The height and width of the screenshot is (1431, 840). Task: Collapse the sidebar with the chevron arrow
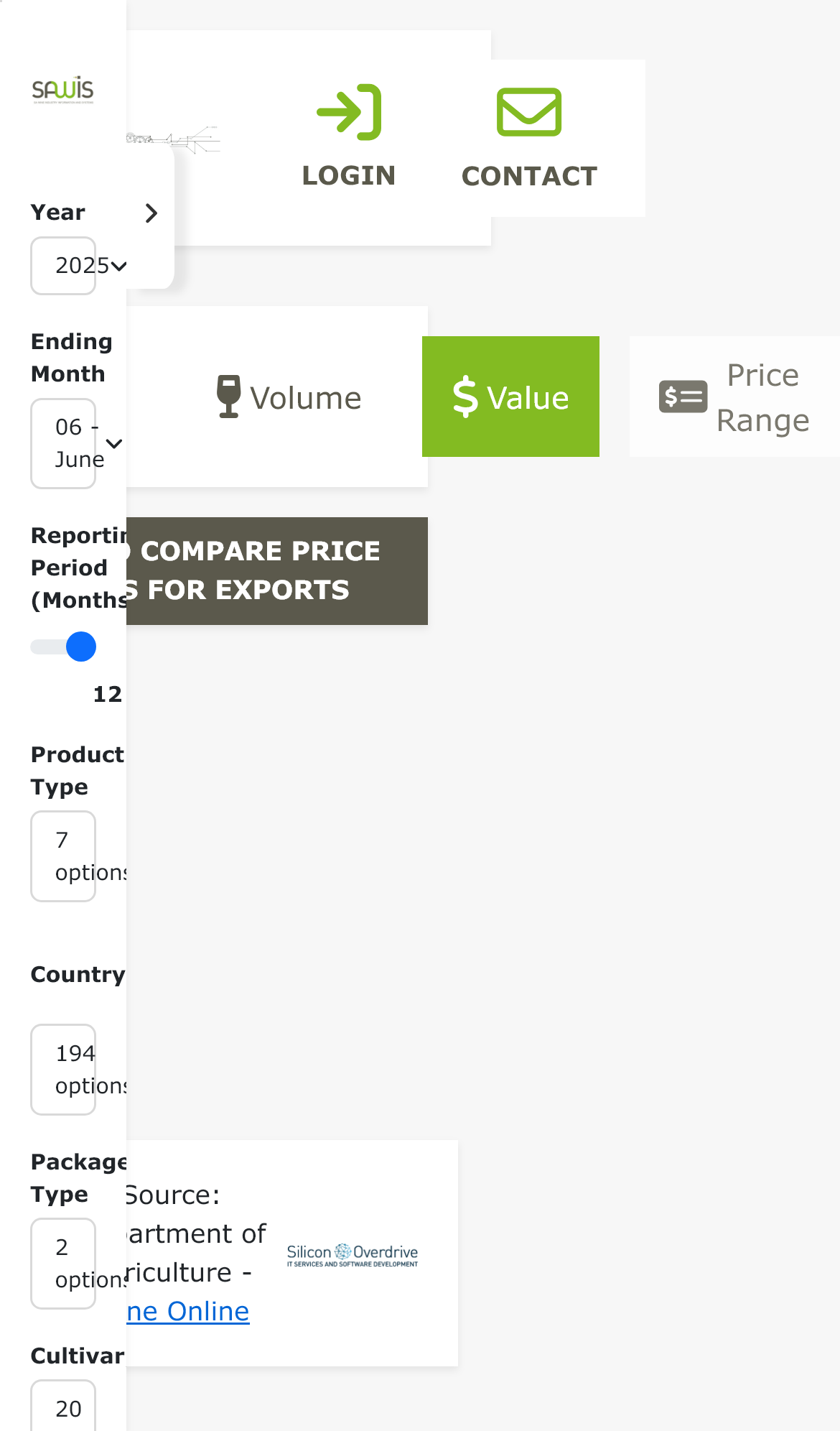(x=151, y=213)
